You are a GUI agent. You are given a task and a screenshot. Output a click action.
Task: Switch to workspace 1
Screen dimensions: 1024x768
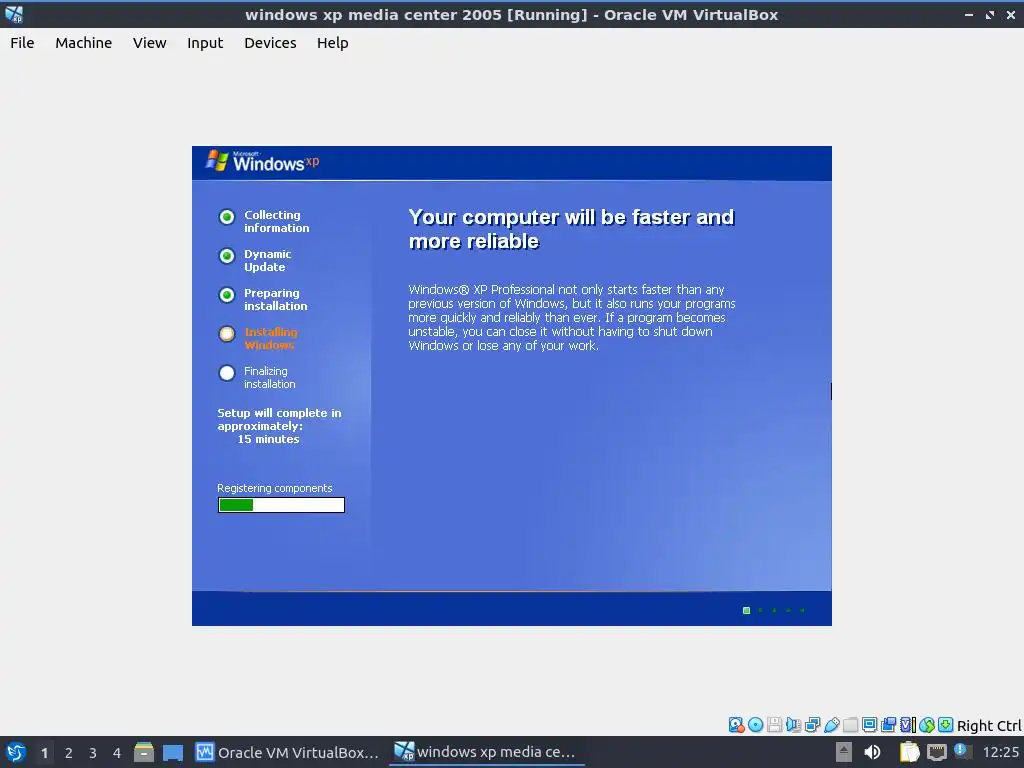coord(44,753)
